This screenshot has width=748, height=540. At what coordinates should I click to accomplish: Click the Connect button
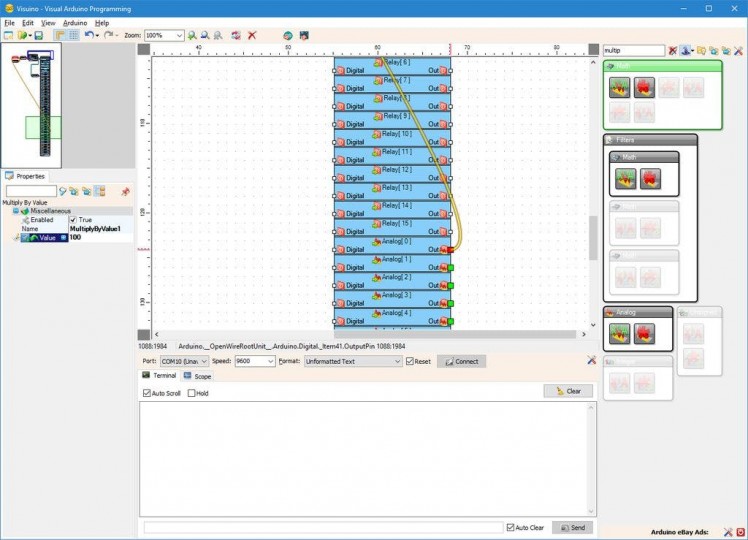tap(461, 361)
